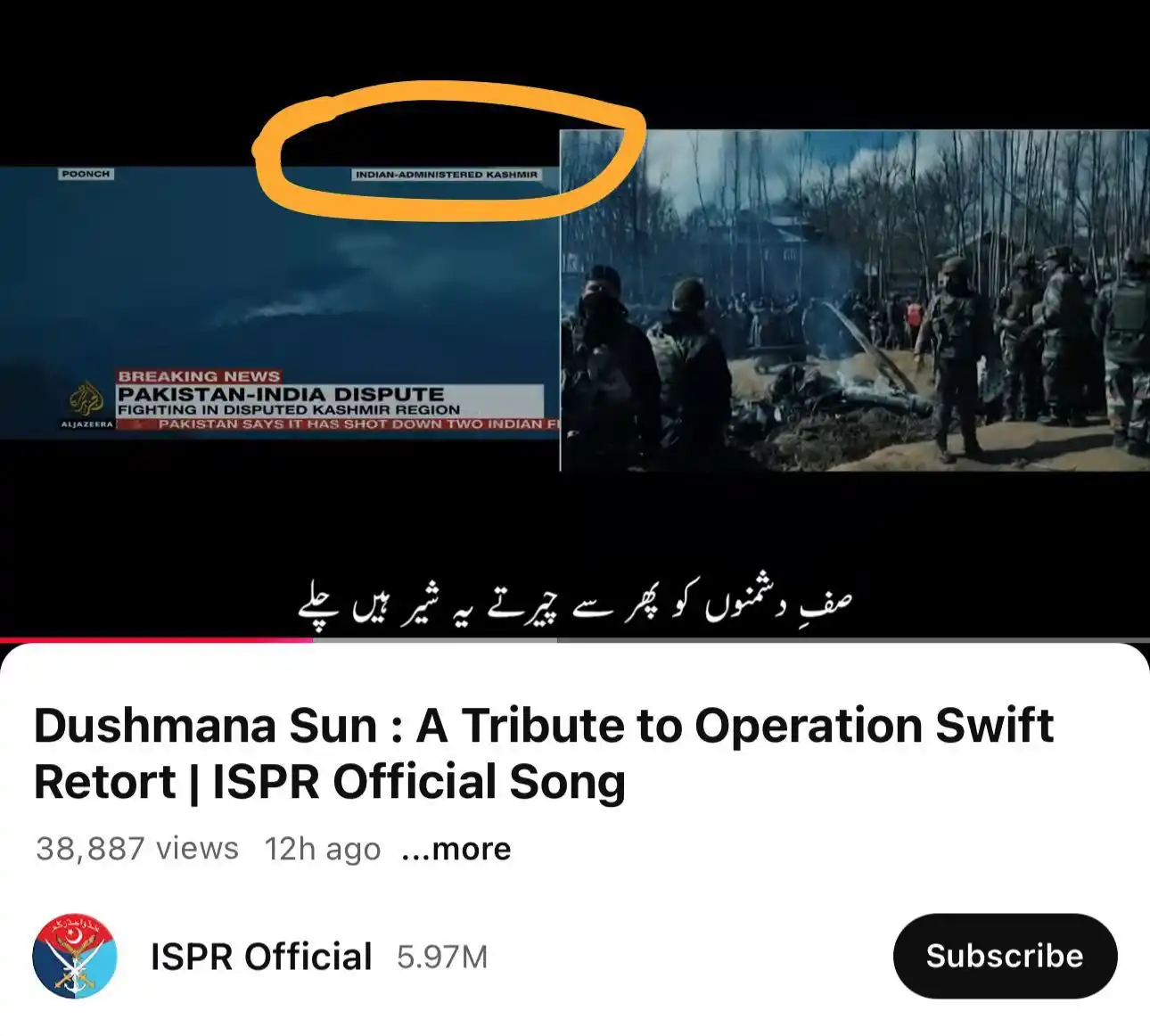
Task: Click the Subscribe button
Action: [1005, 956]
